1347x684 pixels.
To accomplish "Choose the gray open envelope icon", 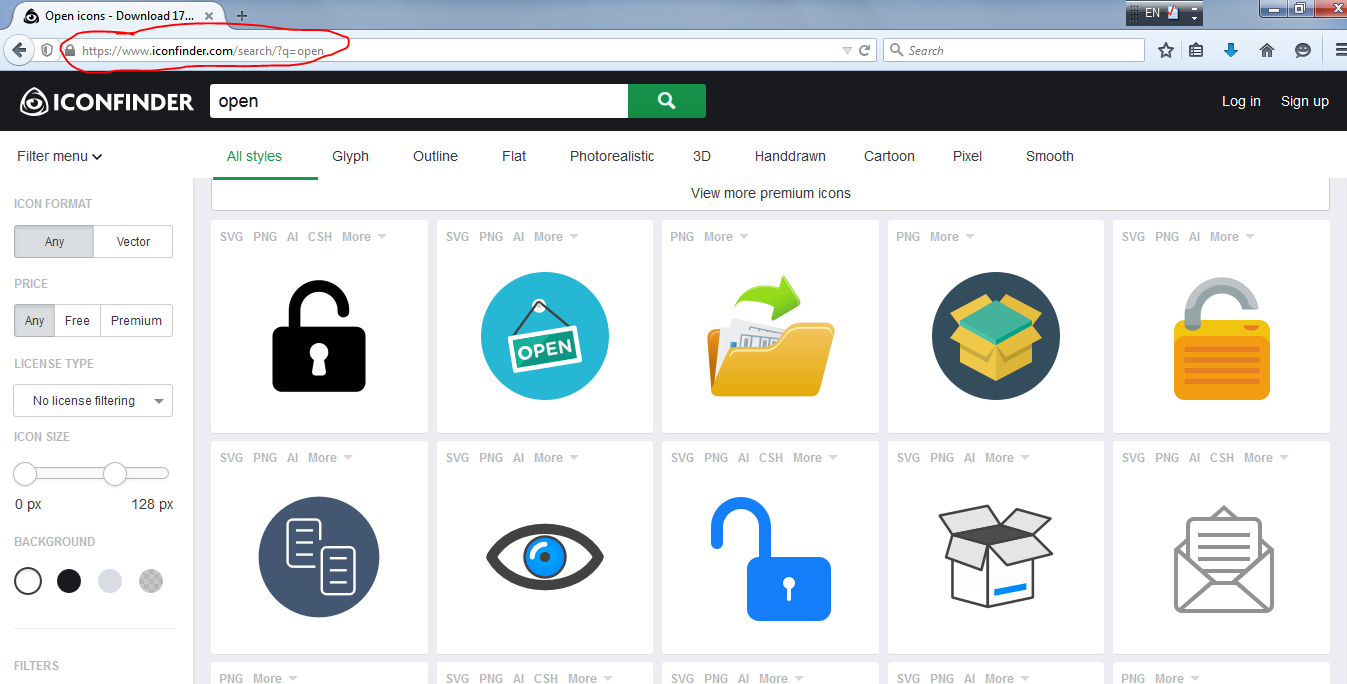I will pyautogui.click(x=1223, y=557).
